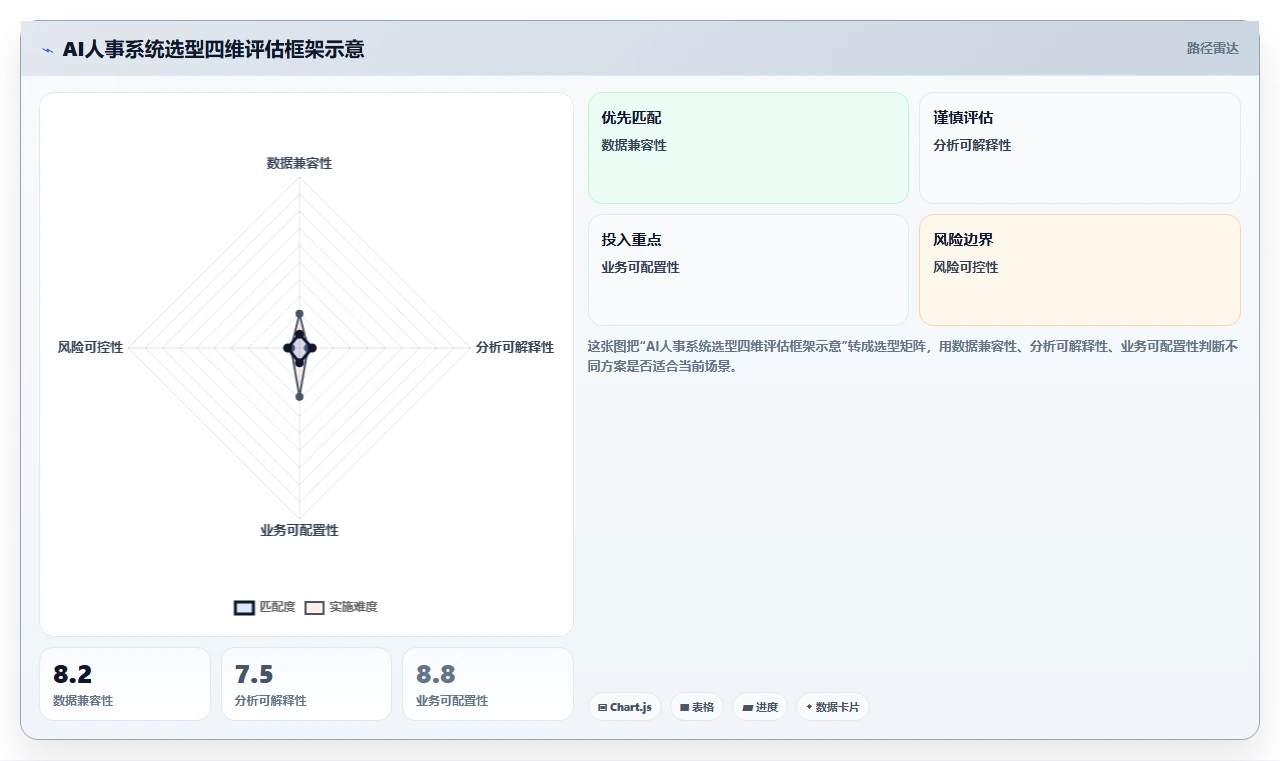The height and width of the screenshot is (761, 1280).
Task: Click the radar axis label 分析可解释性
Action: [x=515, y=347]
